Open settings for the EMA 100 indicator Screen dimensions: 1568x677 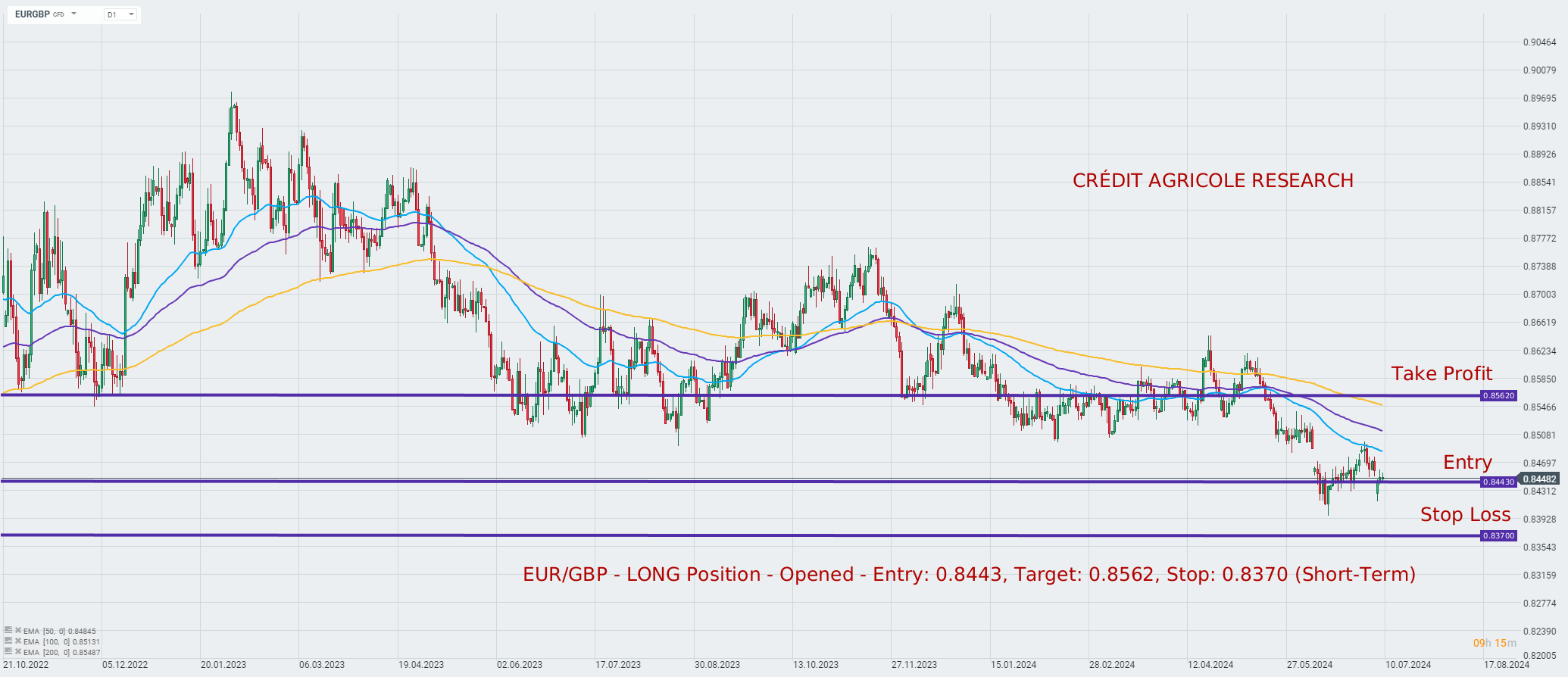tap(8, 641)
